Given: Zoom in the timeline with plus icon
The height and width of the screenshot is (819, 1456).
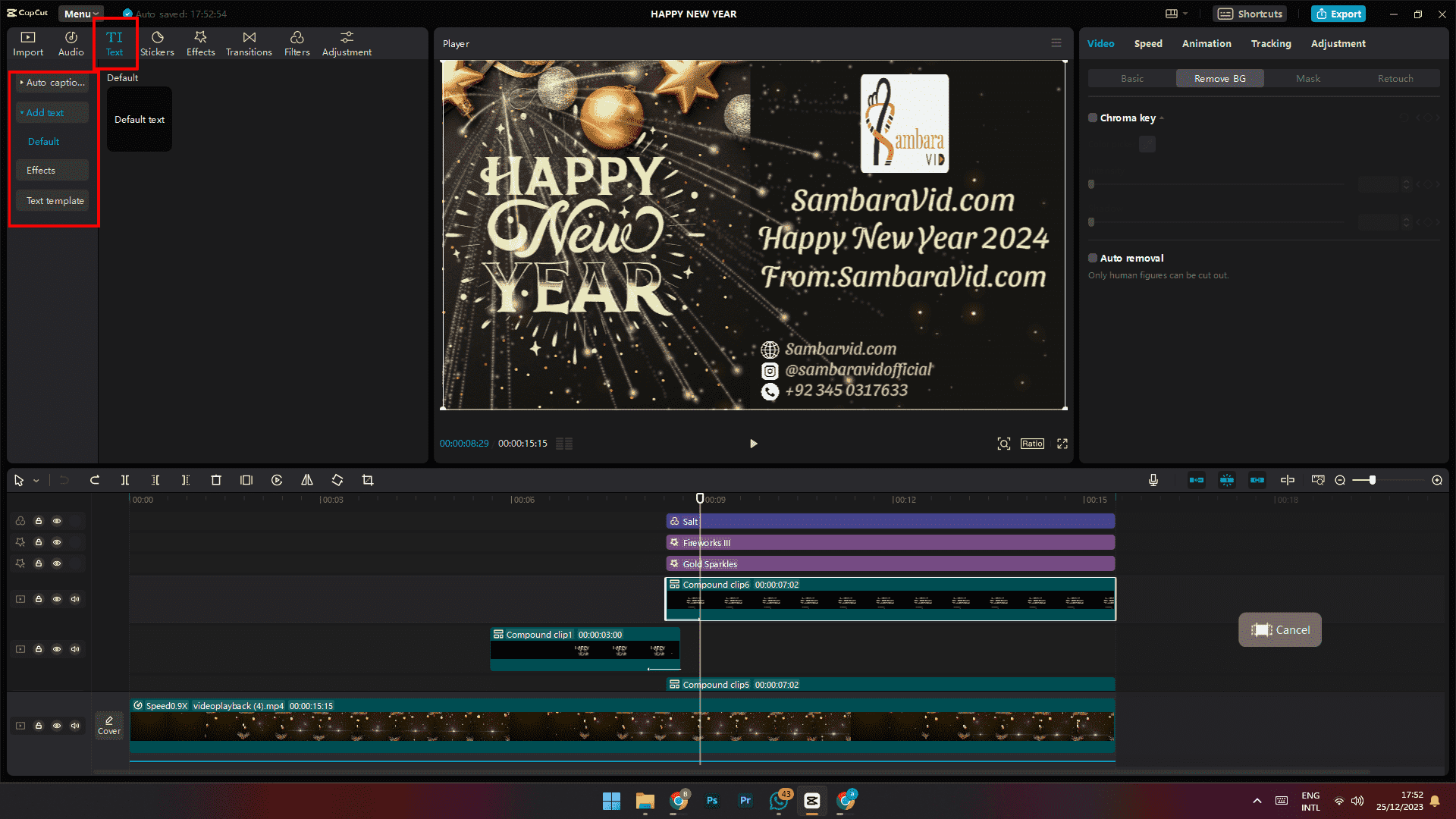Looking at the screenshot, I should coord(1437,480).
